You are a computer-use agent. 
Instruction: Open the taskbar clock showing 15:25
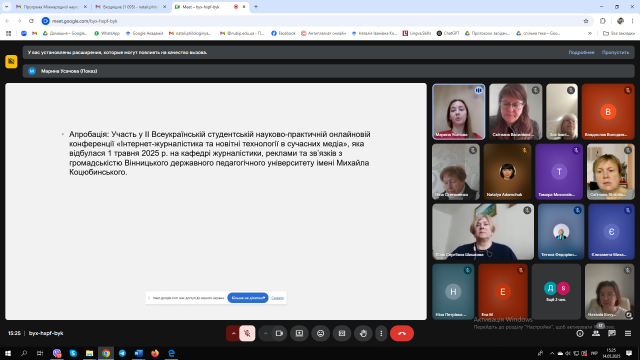coord(611,353)
